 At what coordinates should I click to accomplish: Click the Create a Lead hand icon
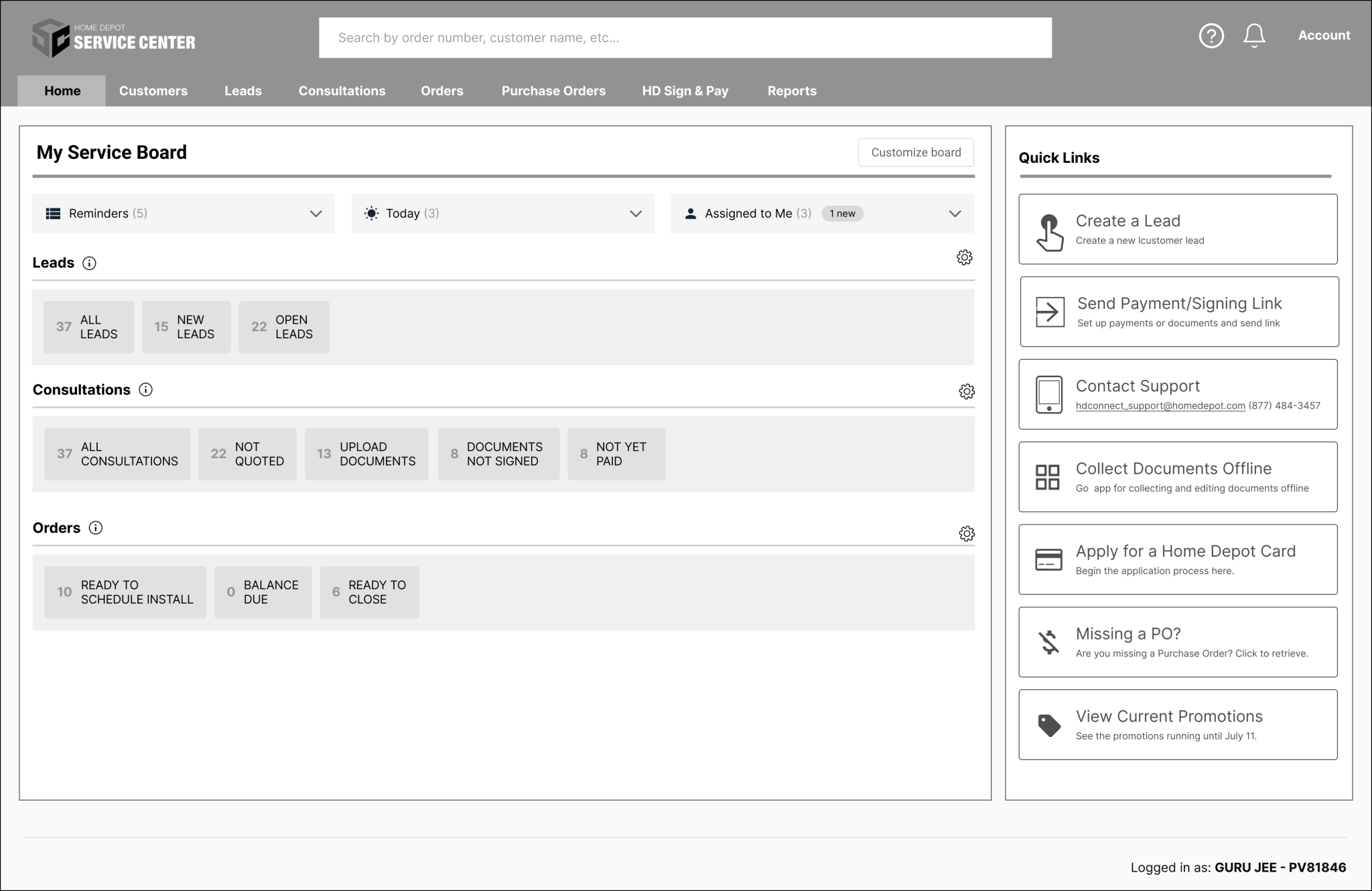[1049, 232]
